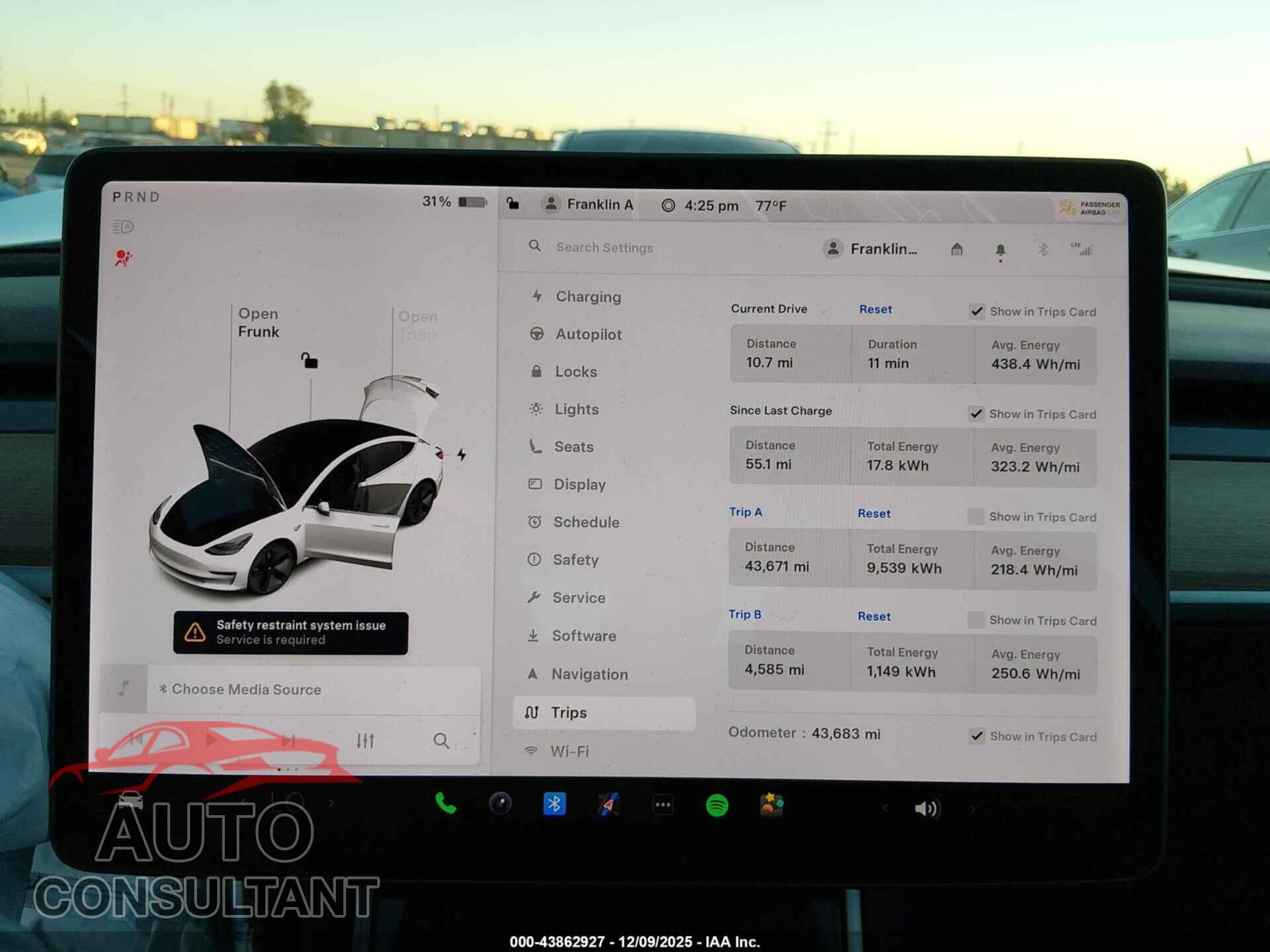The image size is (1270, 952).
Task: Open Franklin A profile in status bar
Action: click(x=587, y=204)
